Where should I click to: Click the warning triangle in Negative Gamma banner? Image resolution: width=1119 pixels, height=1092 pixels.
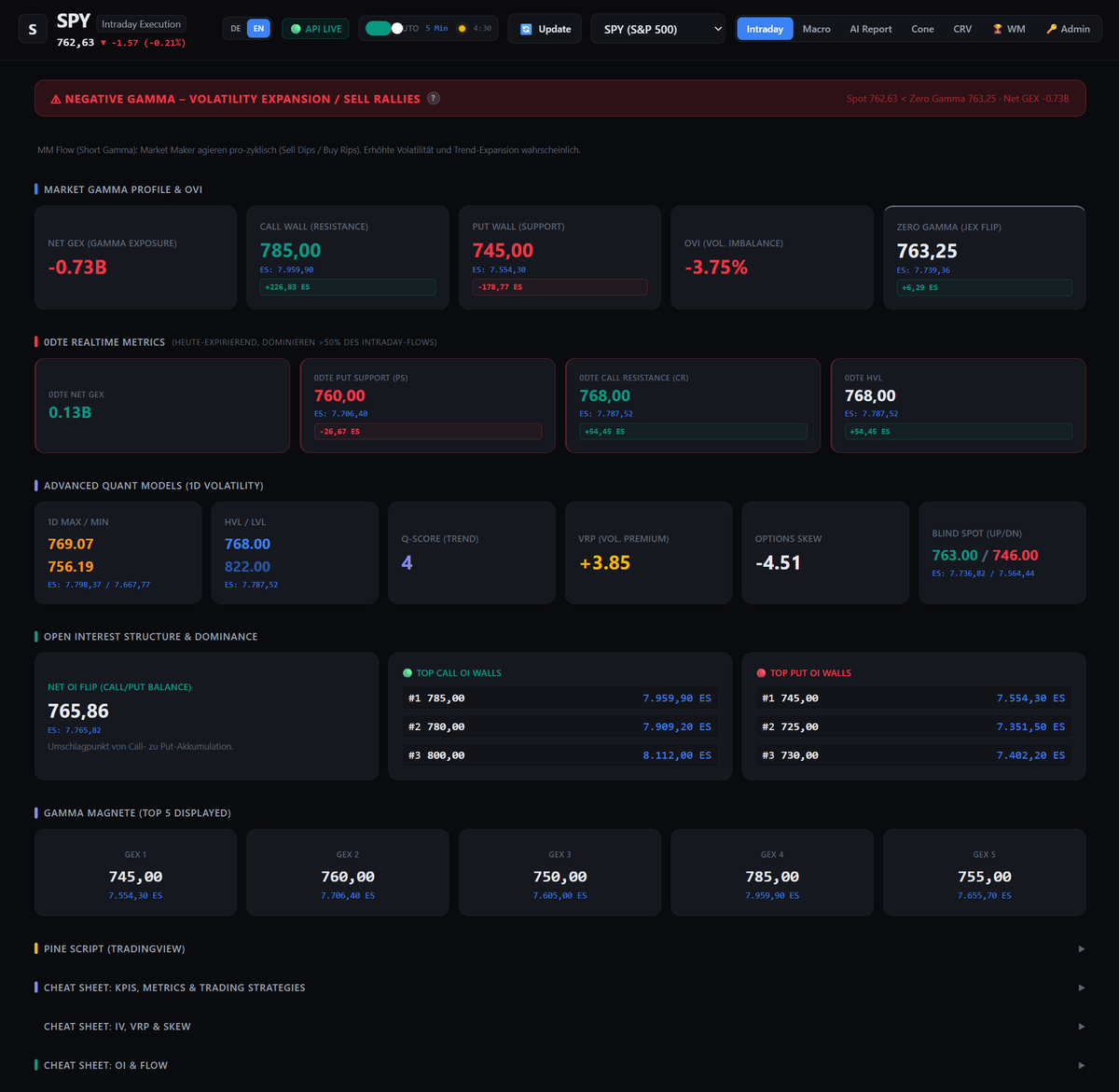56,99
